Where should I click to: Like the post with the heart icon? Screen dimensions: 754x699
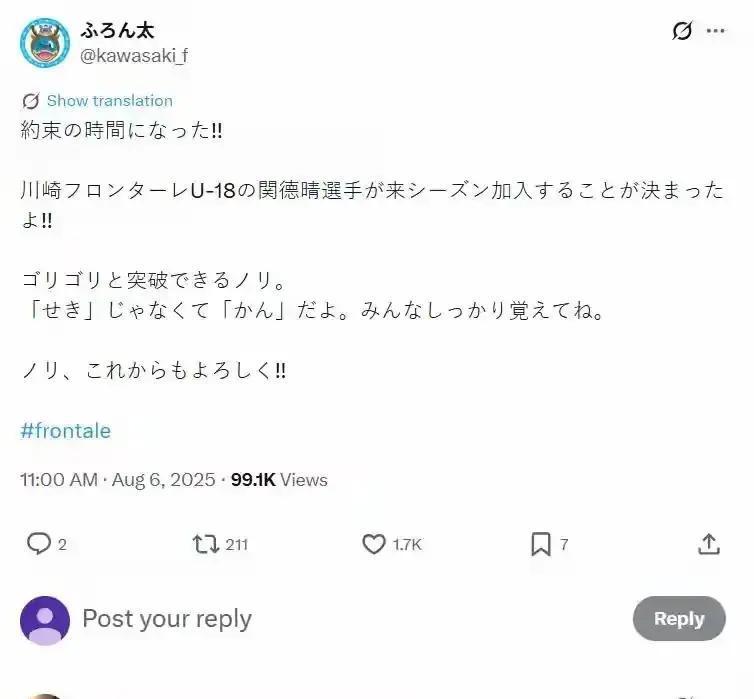click(x=374, y=544)
